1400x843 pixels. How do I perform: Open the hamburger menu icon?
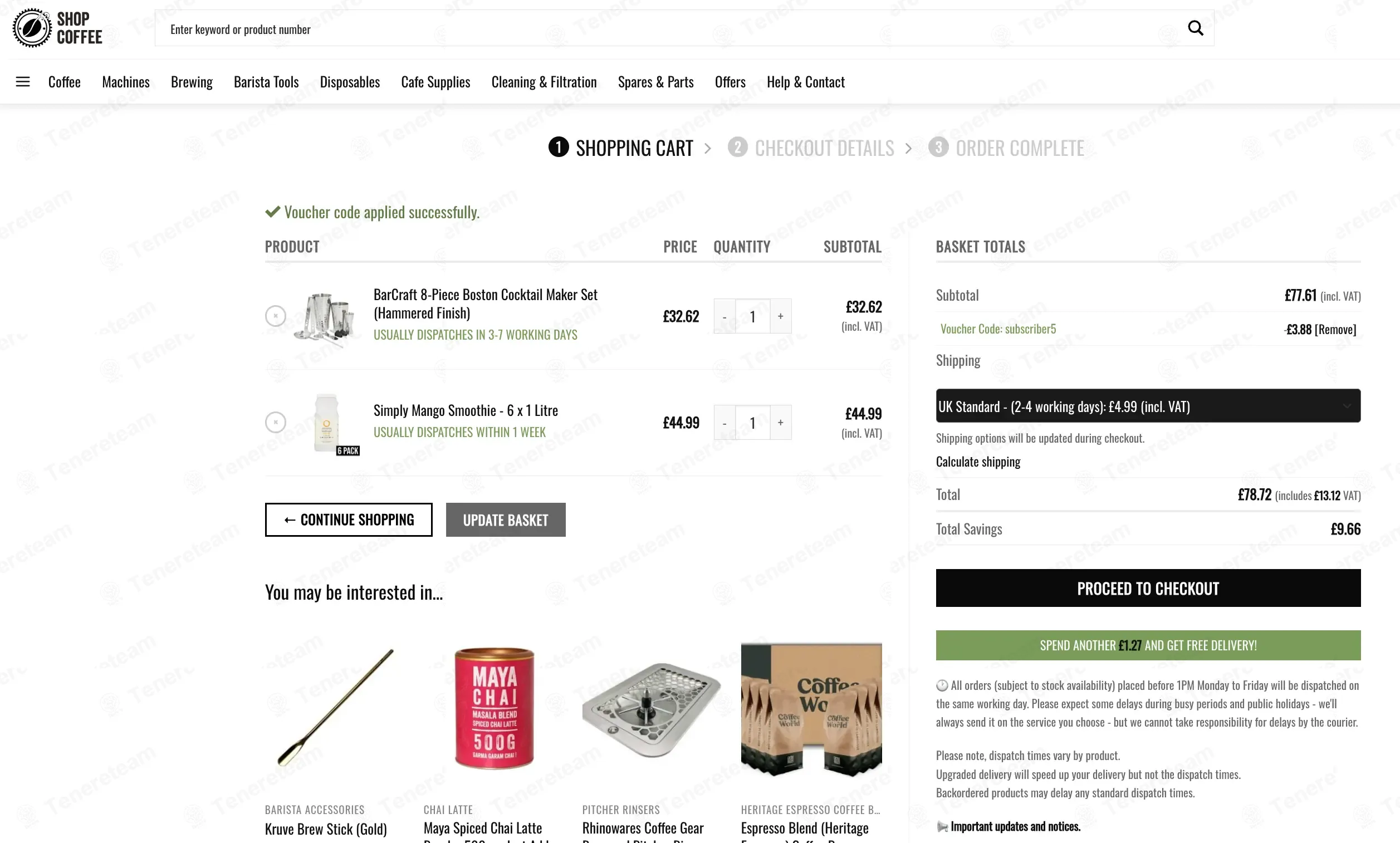click(x=23, y=82)
